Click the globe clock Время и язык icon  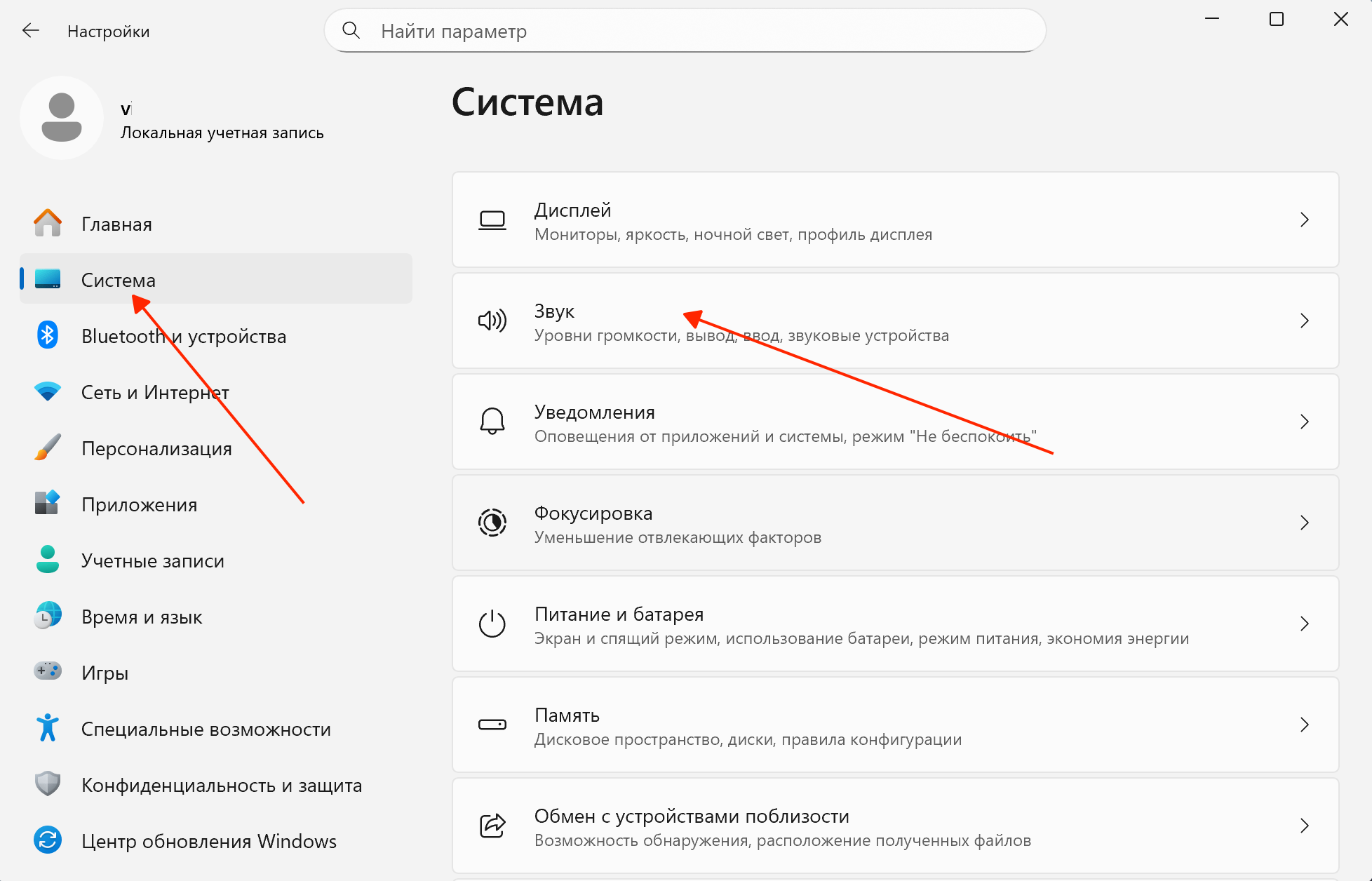[48, 616]
